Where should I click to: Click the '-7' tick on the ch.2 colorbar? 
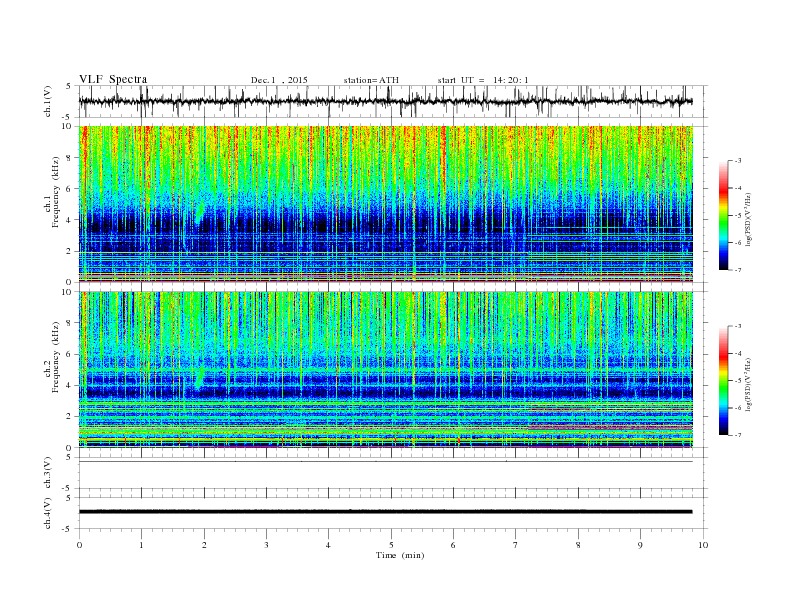(737, 435)
